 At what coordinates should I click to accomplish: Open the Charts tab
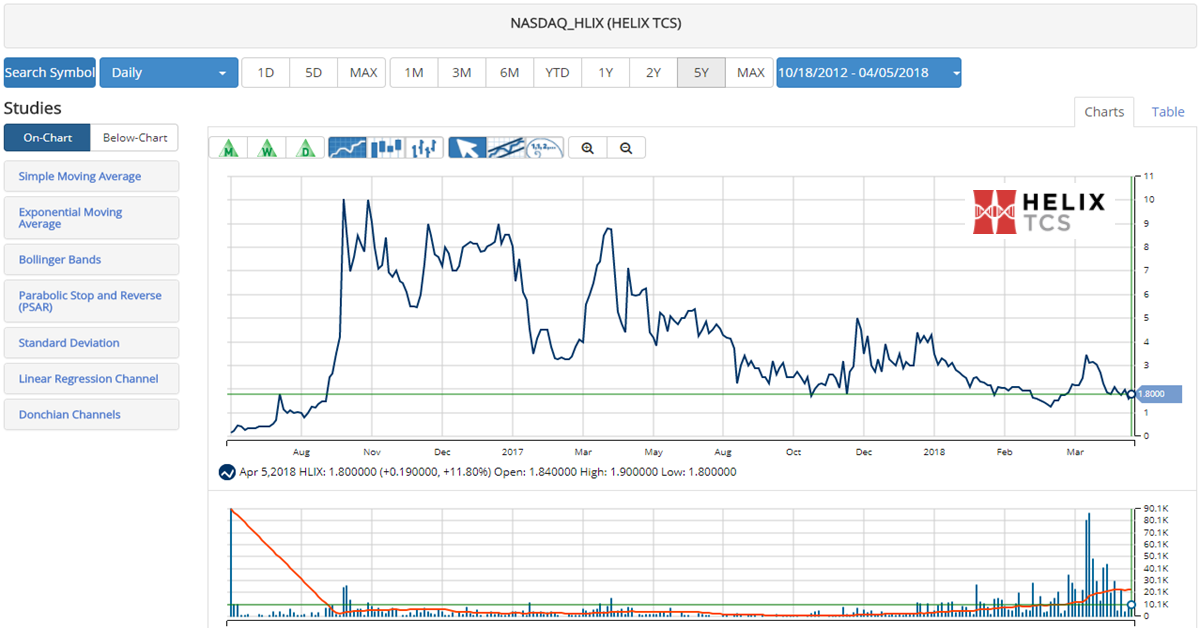point(1104,112)
